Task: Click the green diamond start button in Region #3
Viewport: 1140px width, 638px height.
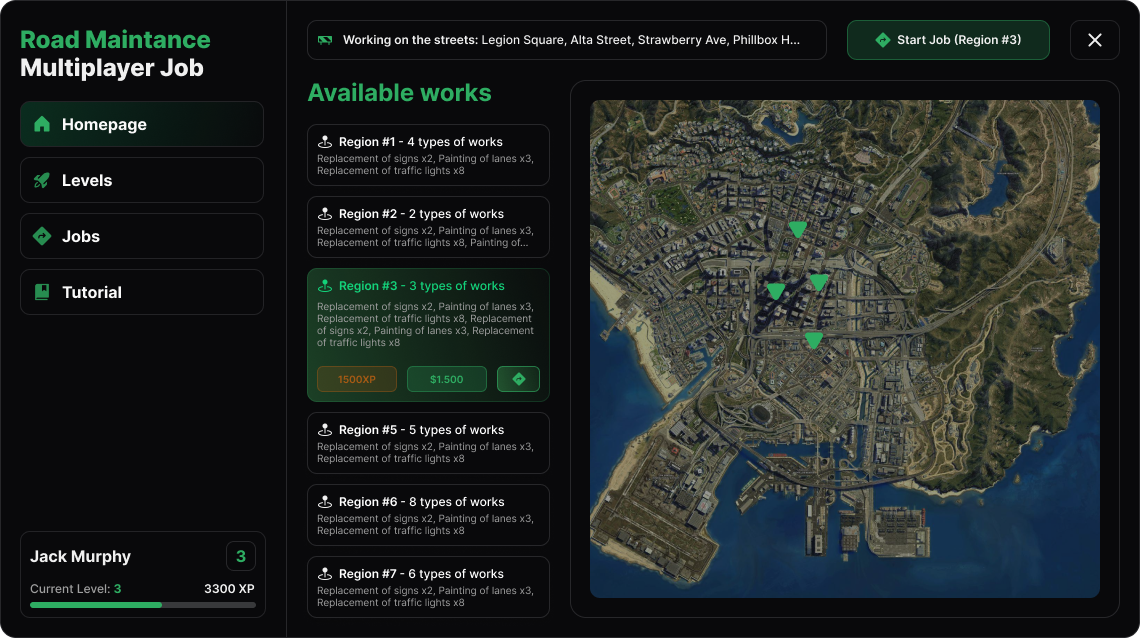Action: tap(518, 379)
